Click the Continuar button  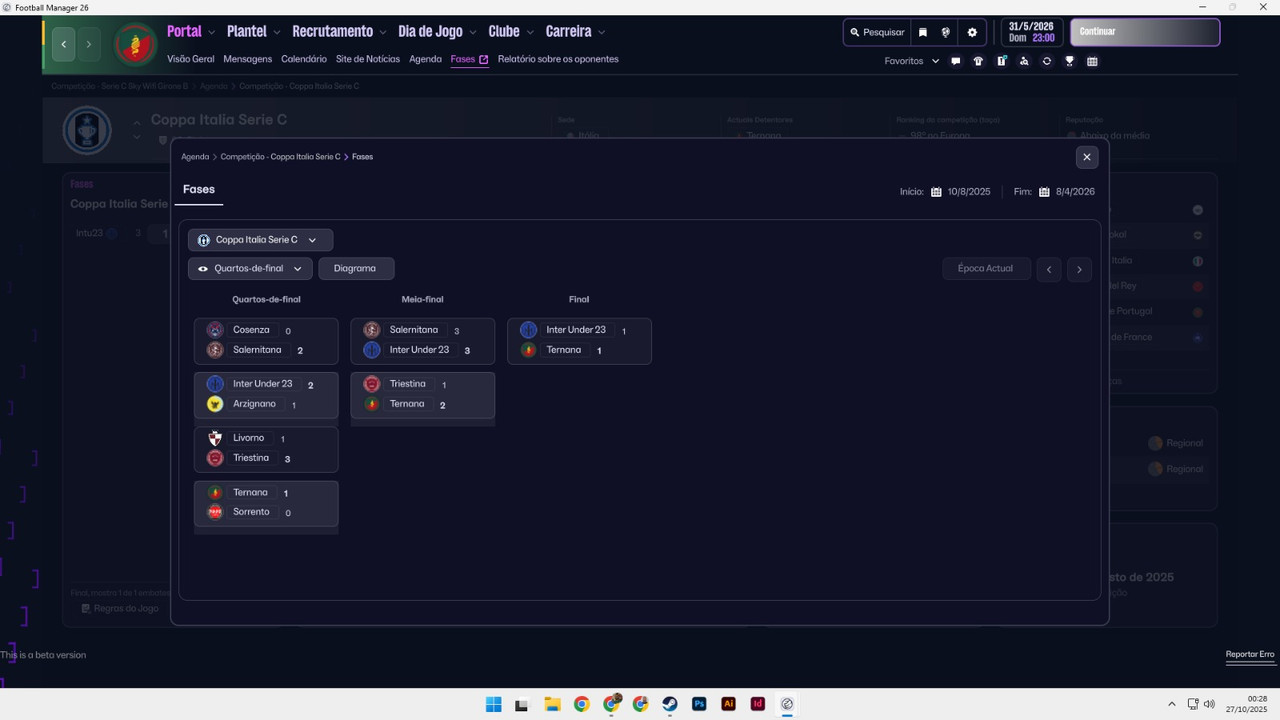pyautogui.click(x=1145, y=32)
